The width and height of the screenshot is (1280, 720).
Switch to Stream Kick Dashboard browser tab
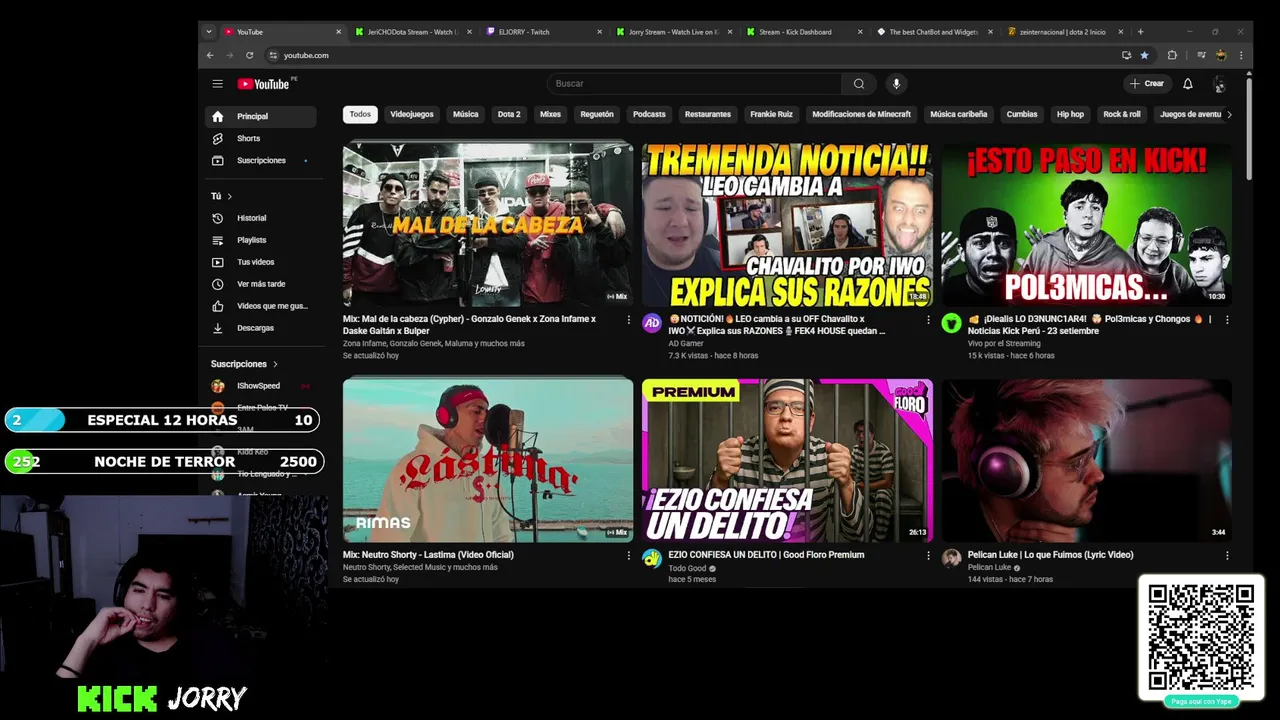[x=804, y=32]
